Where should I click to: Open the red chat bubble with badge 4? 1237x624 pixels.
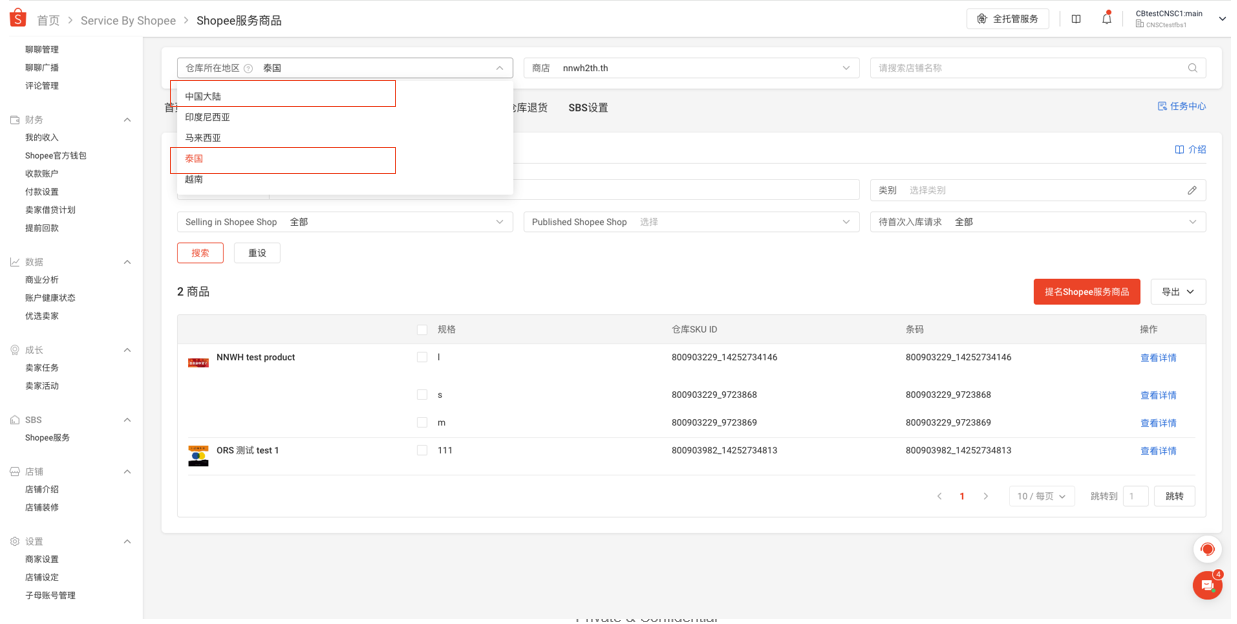click(1207, 584)
